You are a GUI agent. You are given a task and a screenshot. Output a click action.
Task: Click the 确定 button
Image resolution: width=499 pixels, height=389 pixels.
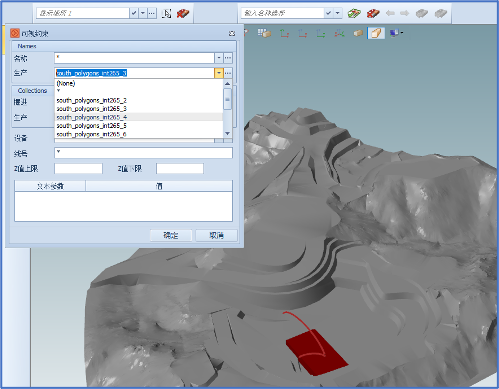pos(171,235)
